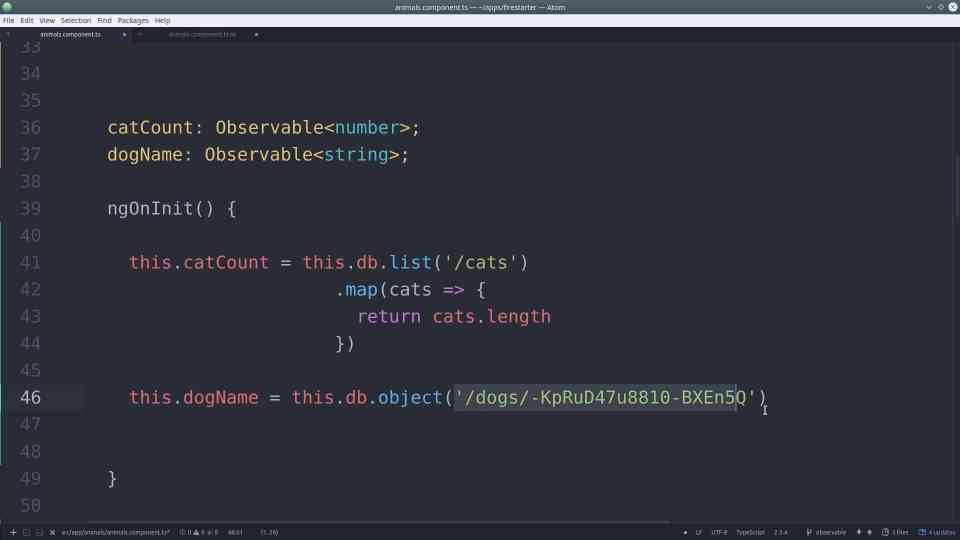The height and width of the screenshot is (540, 960).
Task: Close the Atom window
Action: click(953, 7)
